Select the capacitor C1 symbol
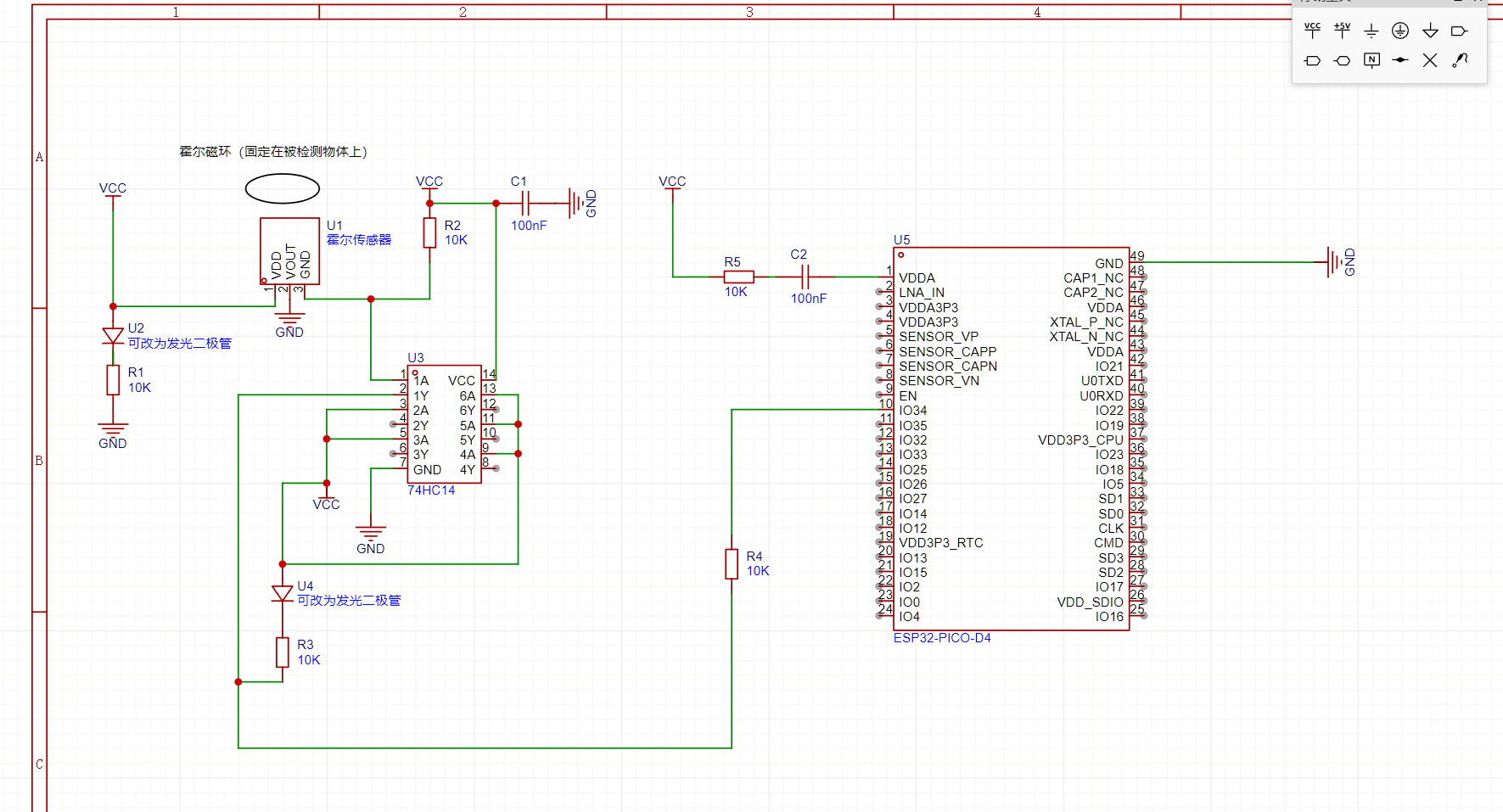1503x812 pixels. tap(526, 203)
